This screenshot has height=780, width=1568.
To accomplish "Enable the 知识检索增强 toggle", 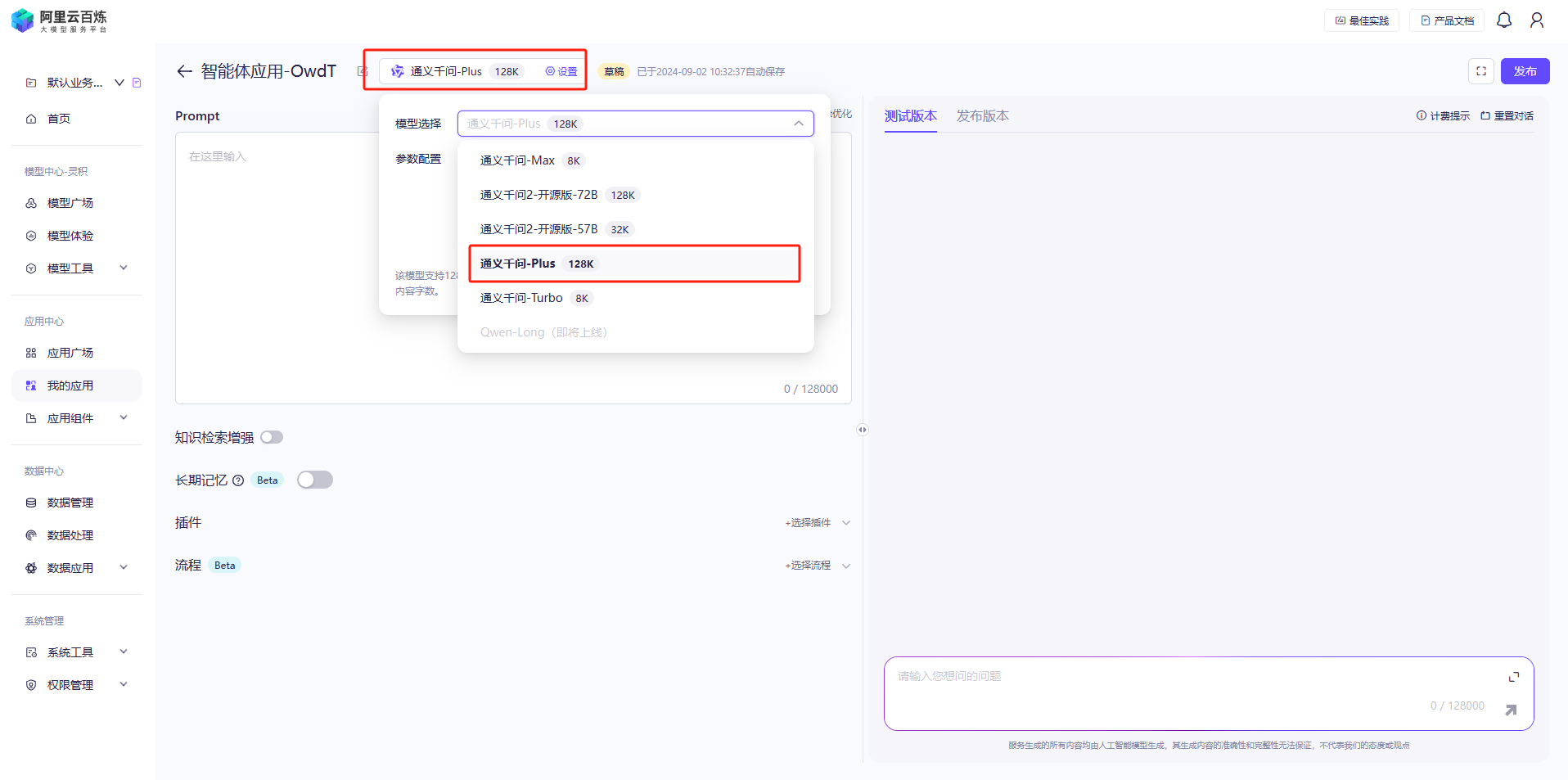I will [272, 438].
